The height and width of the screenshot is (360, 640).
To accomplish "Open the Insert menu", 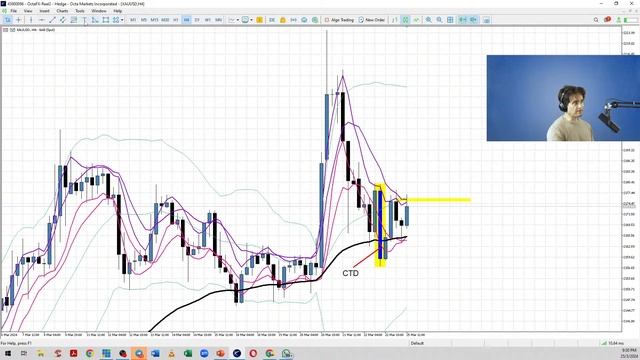I will tap(44, 11).
